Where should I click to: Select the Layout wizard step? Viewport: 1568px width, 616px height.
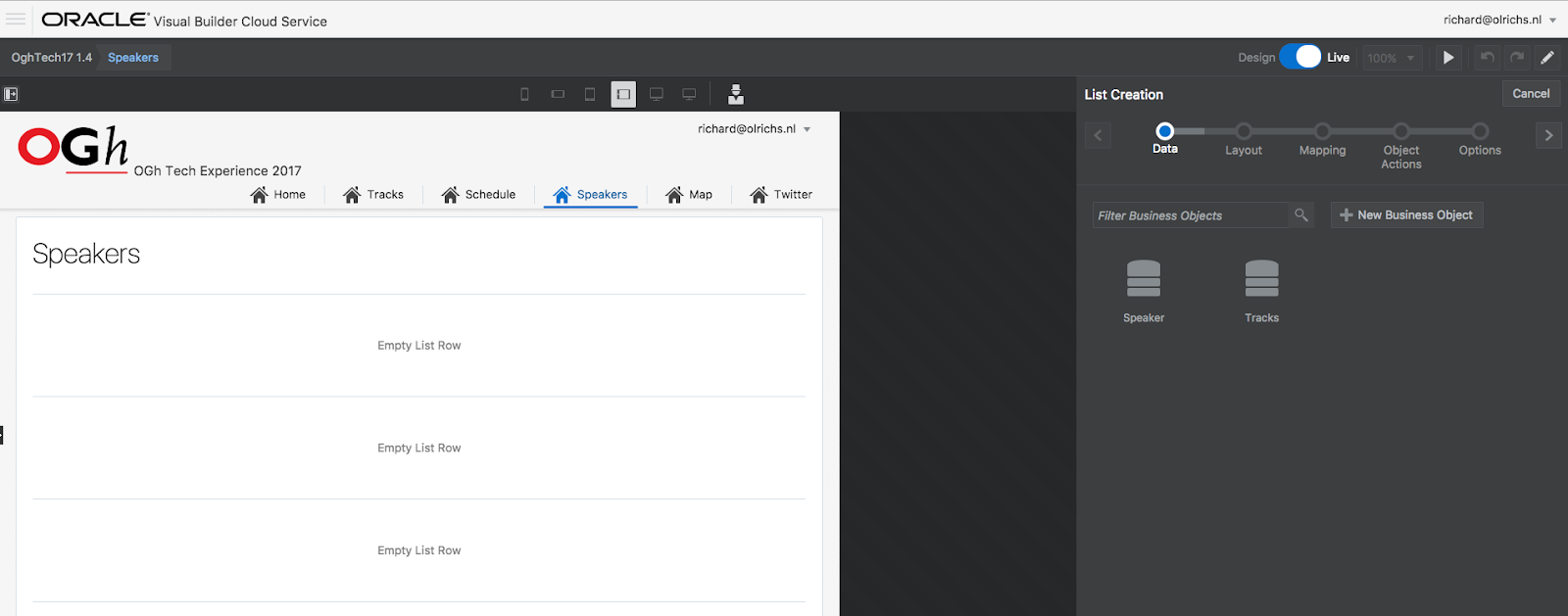tap(1244, 139)
